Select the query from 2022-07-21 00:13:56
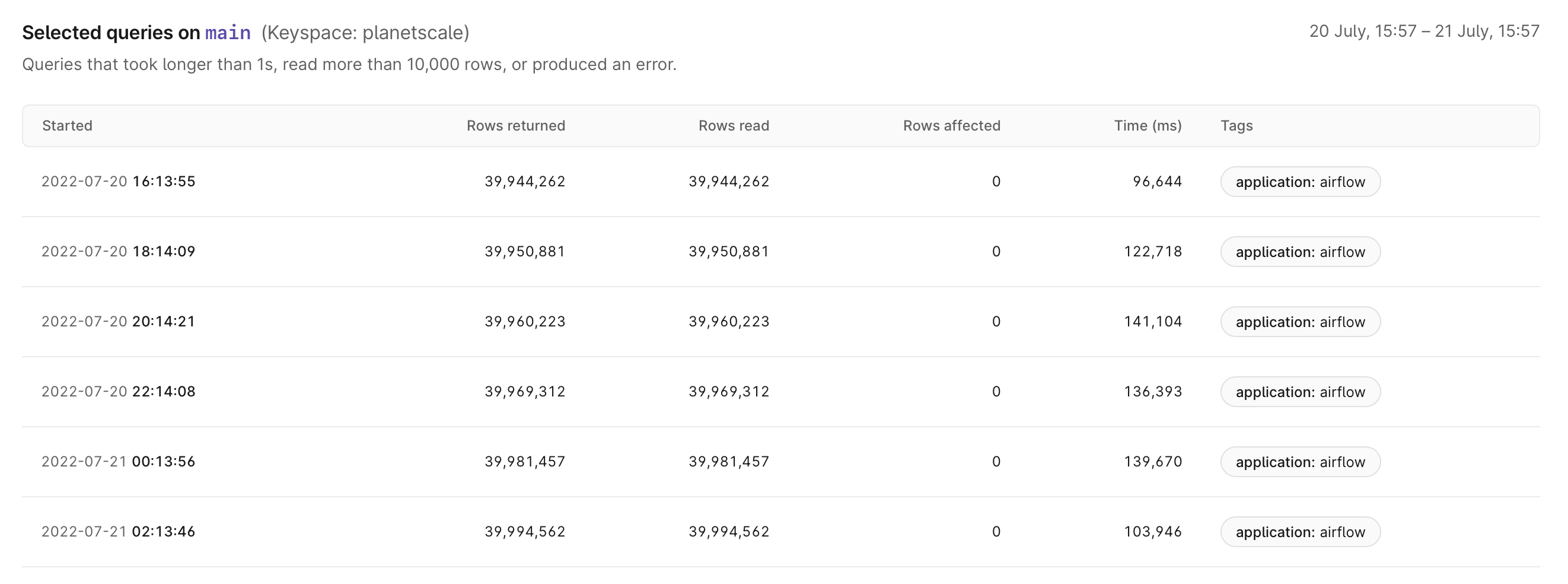1568x584 pixels. click(x=119, y=461)
